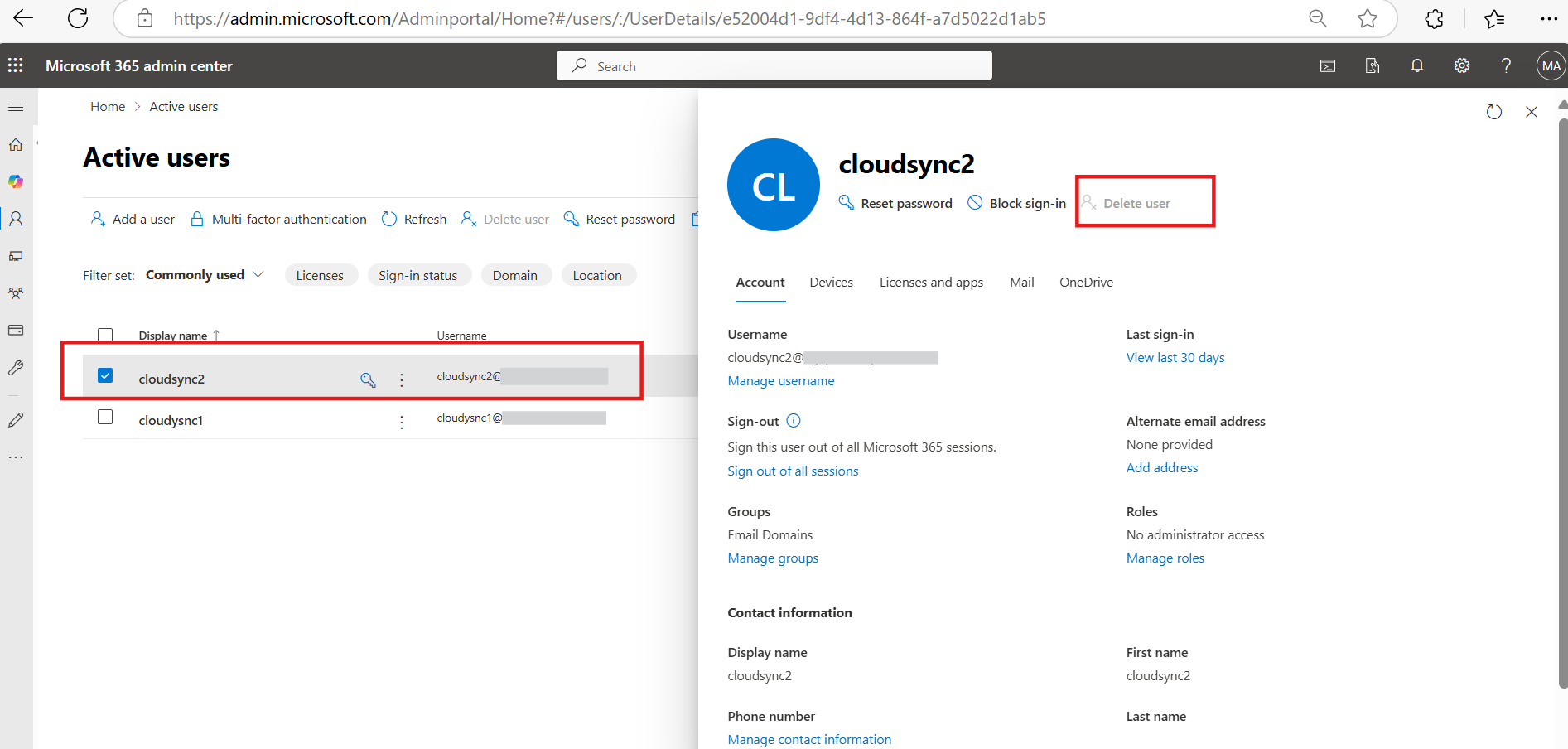The height and width of the screenshot is (749, 1568).
Task: Open Teams & groups from the sidebar
Action: point(15,292)
